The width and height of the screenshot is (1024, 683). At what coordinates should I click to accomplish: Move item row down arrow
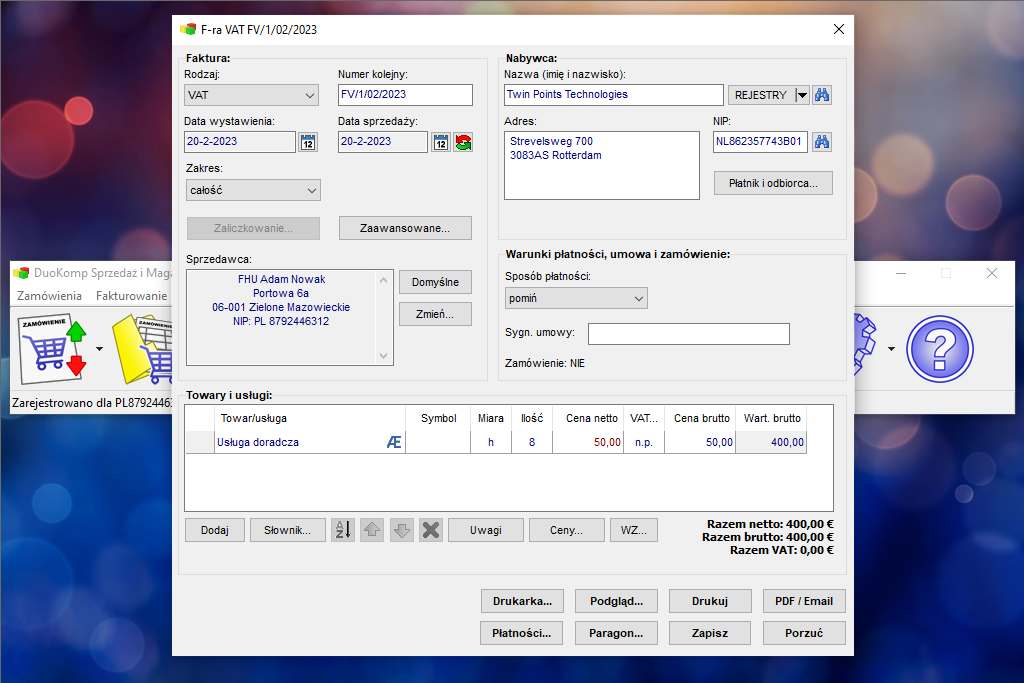pos(402,530)
